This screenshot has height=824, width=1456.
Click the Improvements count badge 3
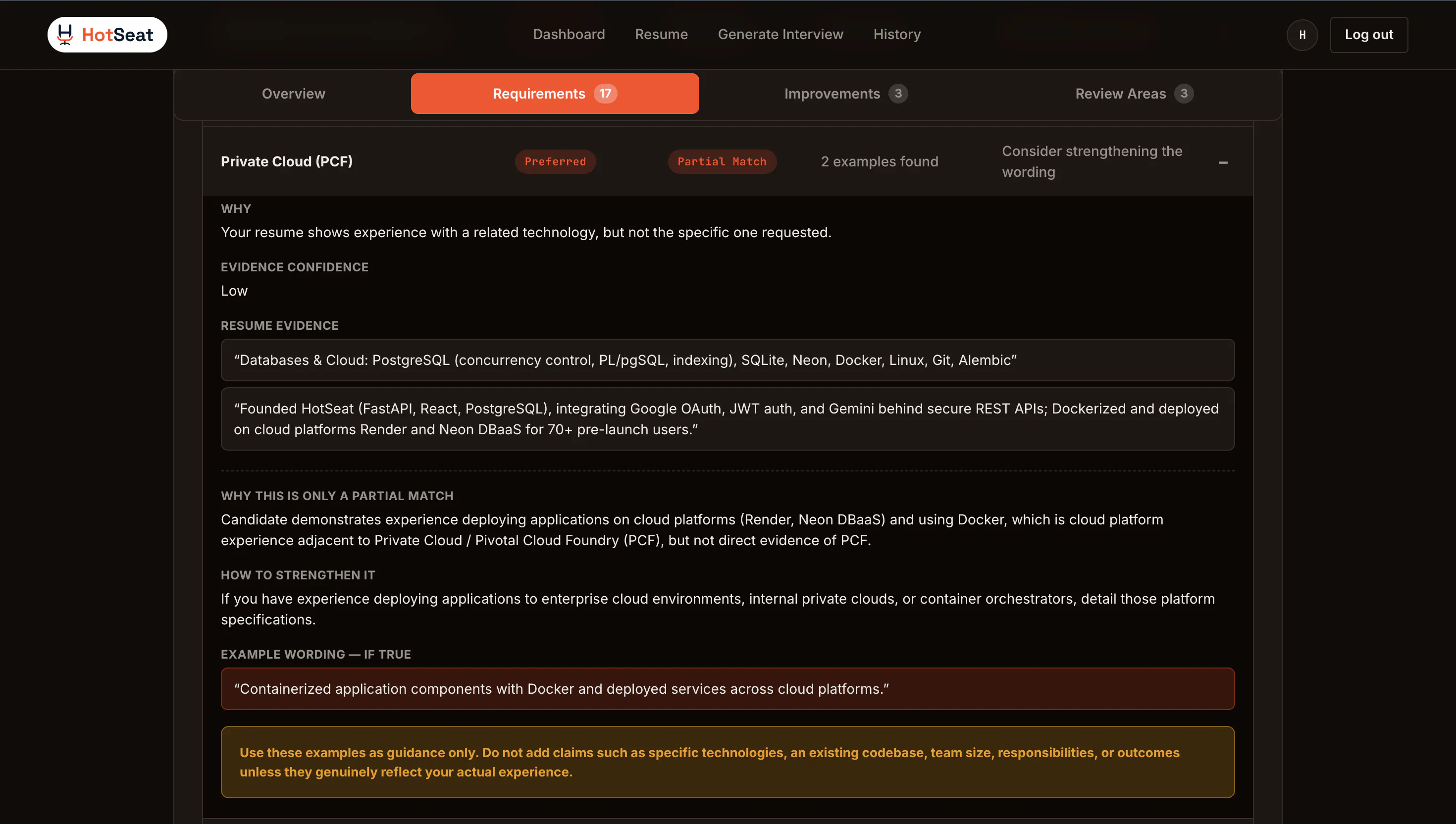pos(897,94)
